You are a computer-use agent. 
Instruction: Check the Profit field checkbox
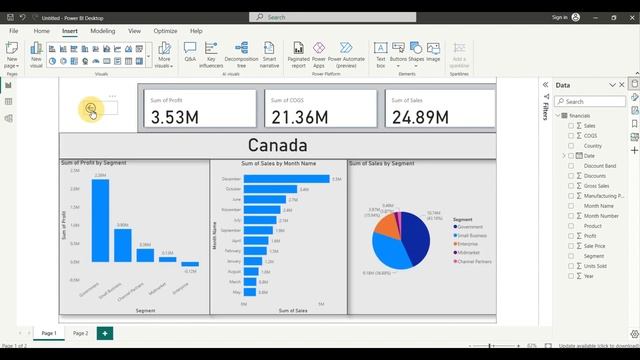point(571,236)
